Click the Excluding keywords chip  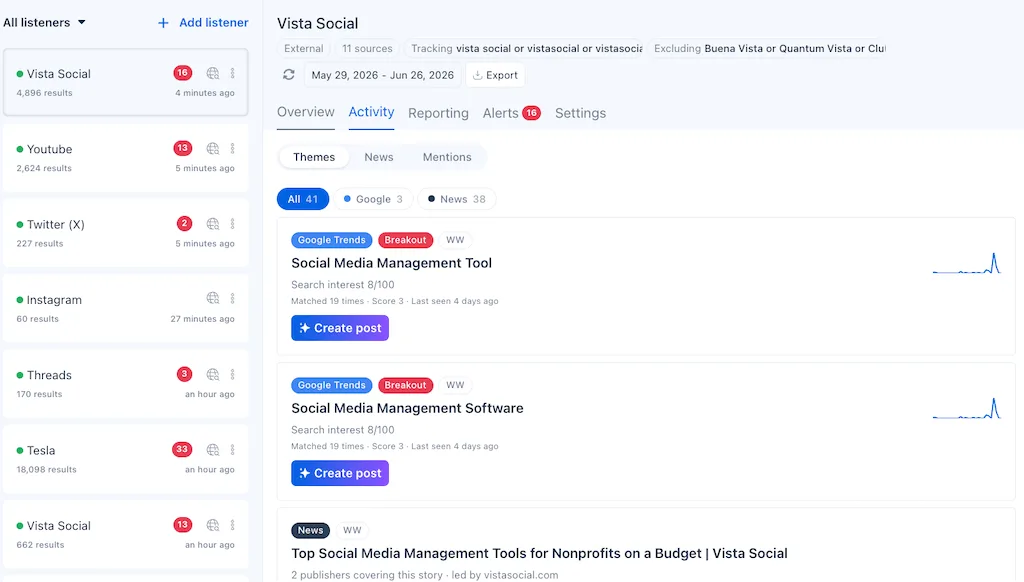[x=769, y=48]
